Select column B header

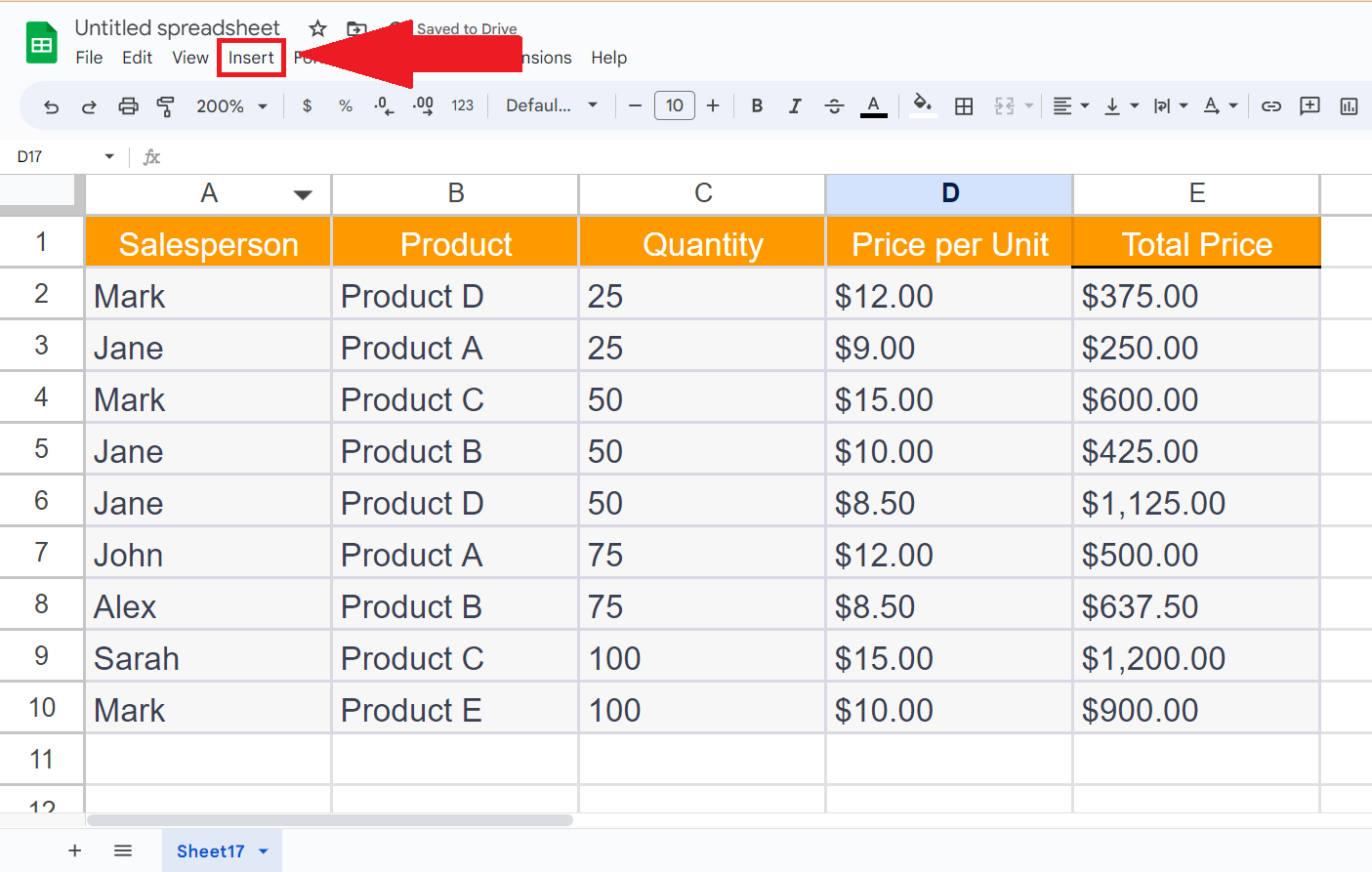pos(455,193)
